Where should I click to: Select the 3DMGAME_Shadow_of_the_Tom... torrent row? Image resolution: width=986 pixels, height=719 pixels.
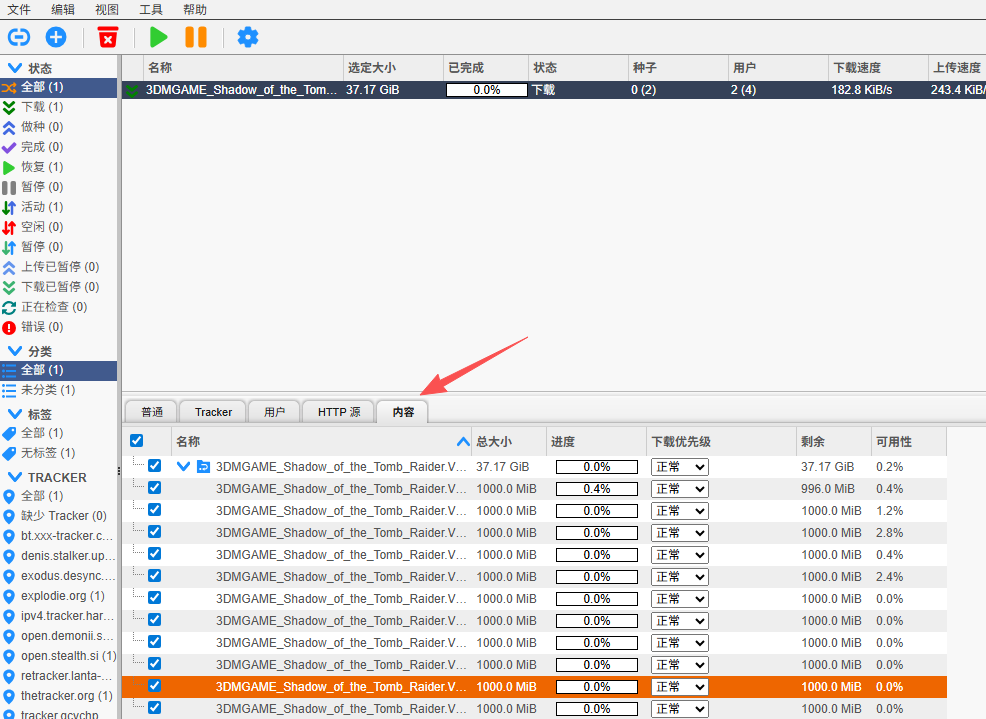pyautogui.click(x=553, y=90)
